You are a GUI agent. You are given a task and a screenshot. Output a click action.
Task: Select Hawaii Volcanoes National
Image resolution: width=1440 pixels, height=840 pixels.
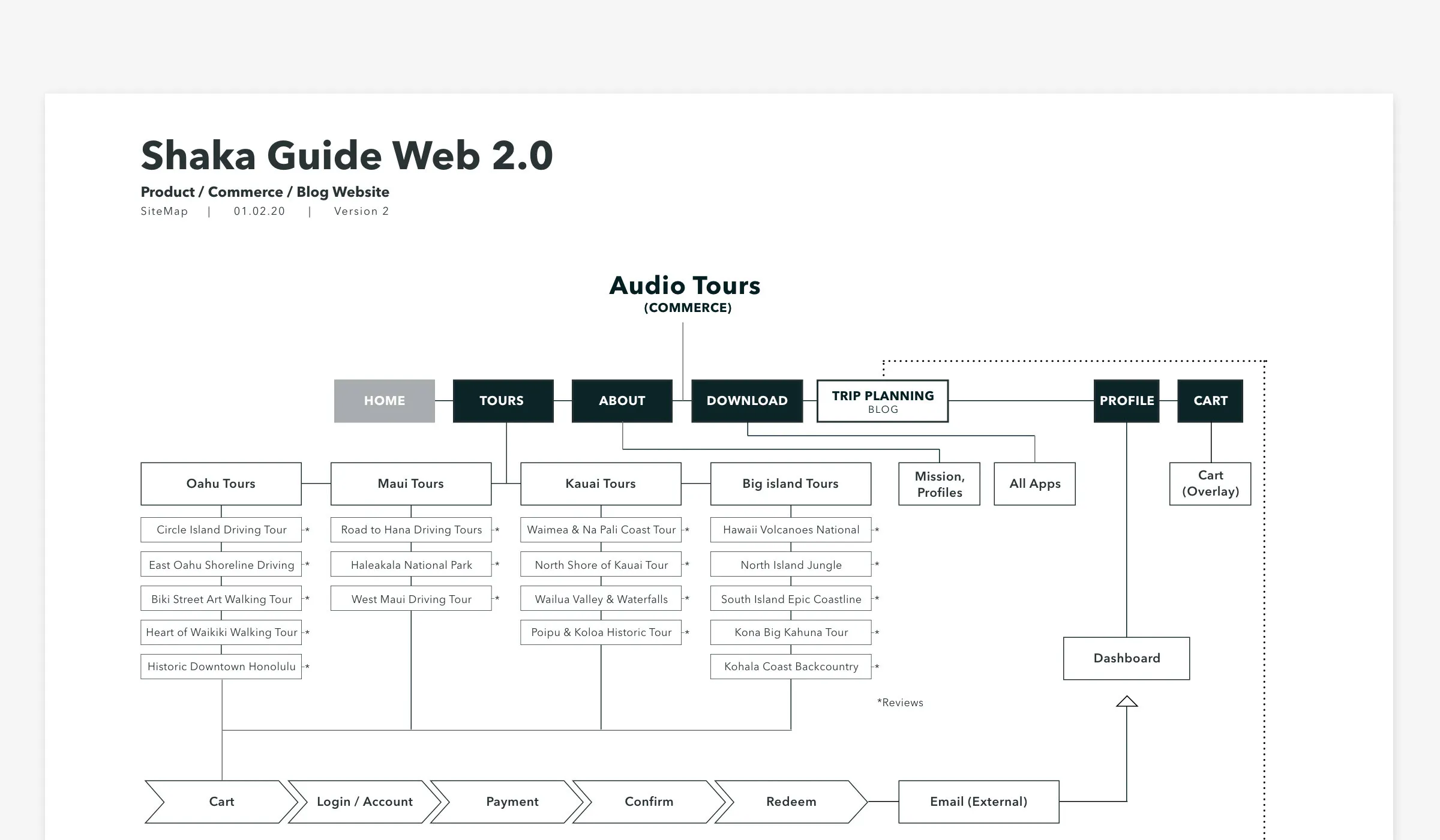tap(791, 530)
